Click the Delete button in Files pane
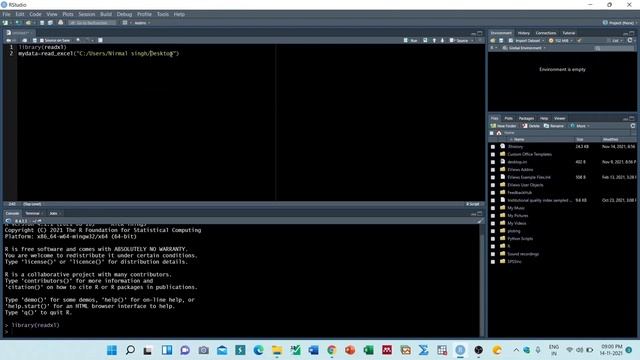Viewport: 640px width, 360px height. pyautogui.click(x=531, y=126)
